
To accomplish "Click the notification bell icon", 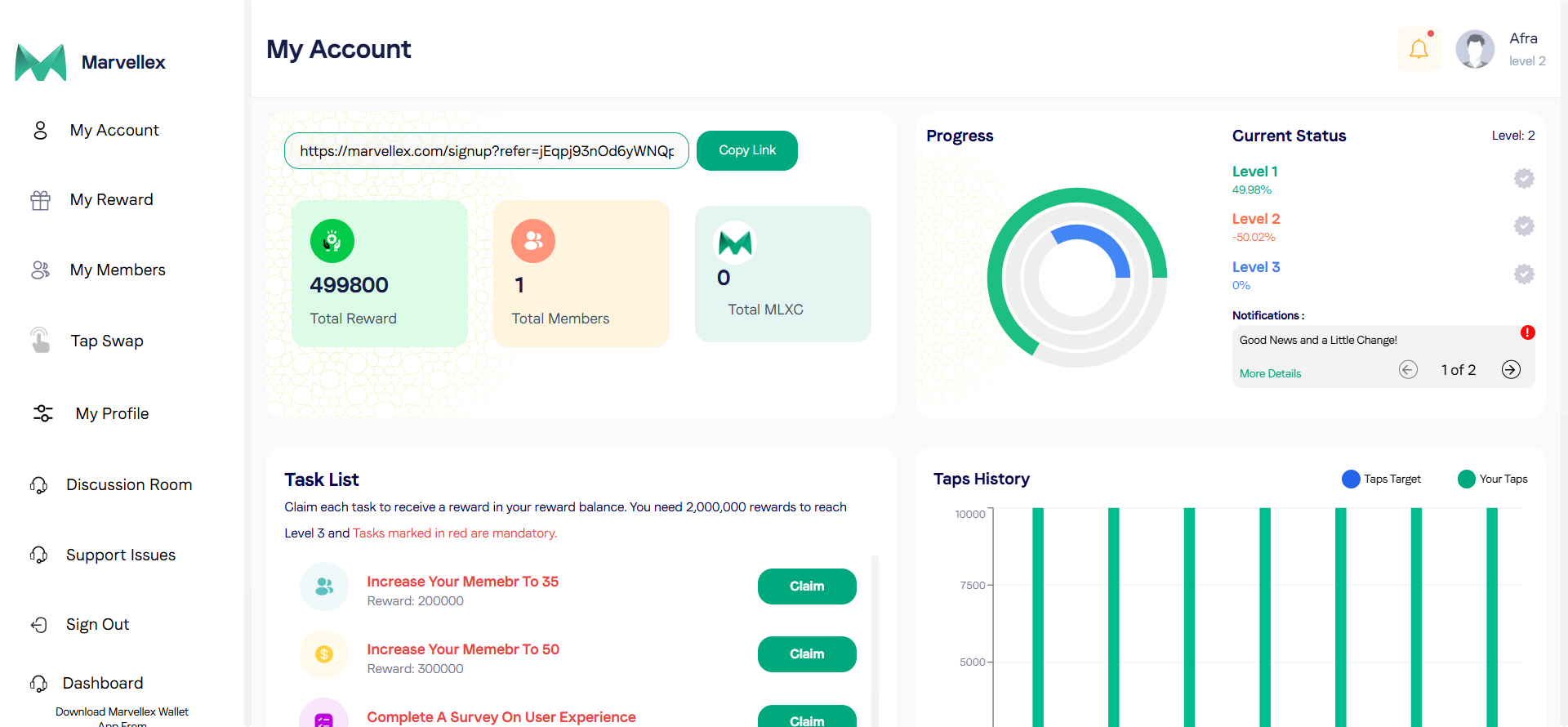I will tap(1419, 50).
